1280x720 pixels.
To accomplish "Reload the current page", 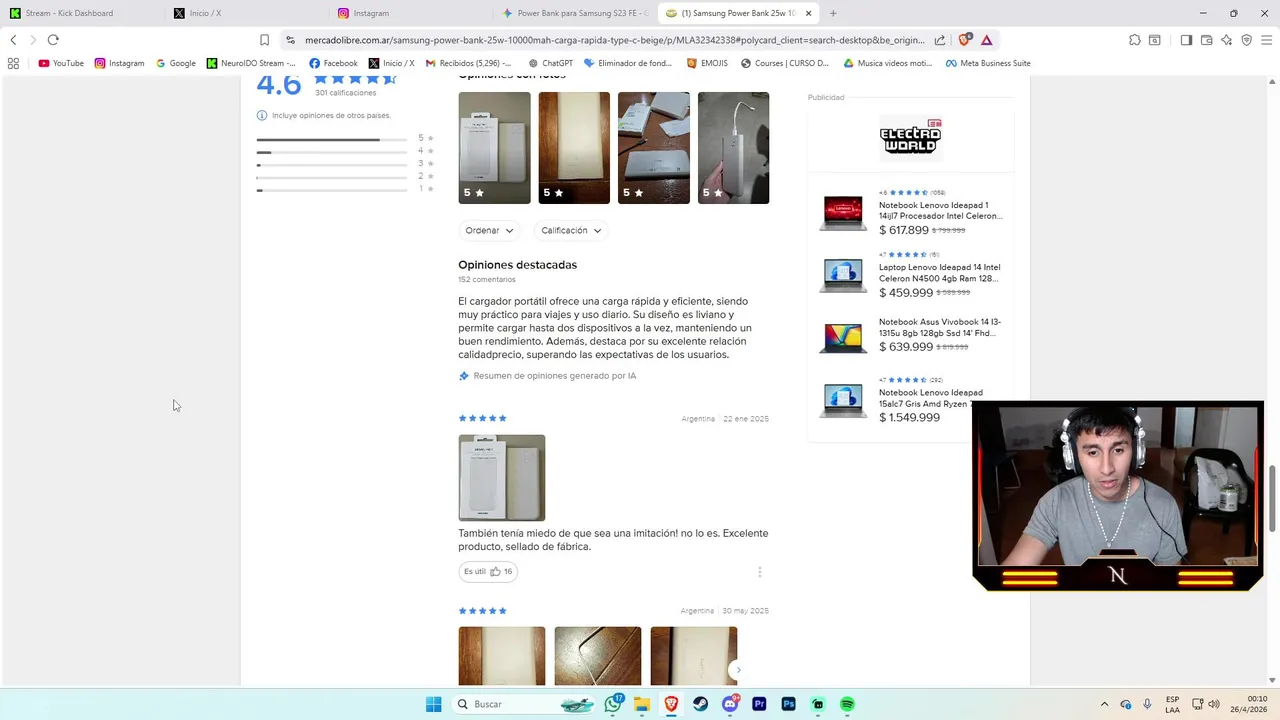I will click(x=53, y=40).
